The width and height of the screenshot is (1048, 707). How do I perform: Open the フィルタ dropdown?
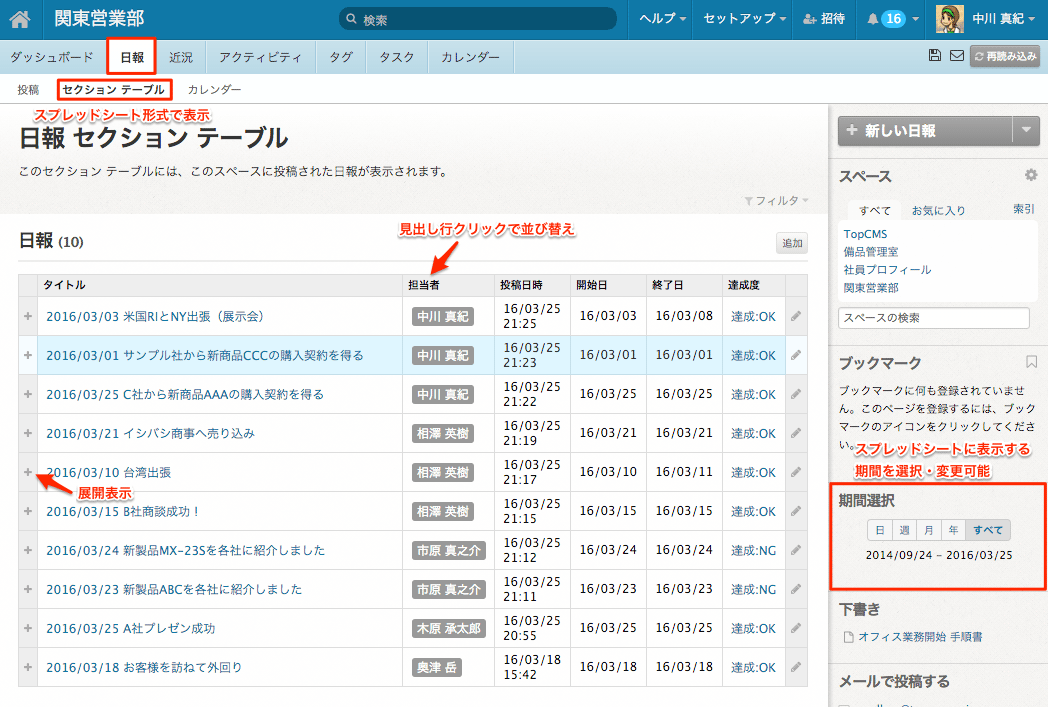pyautogui.click(x=776, y=201)
